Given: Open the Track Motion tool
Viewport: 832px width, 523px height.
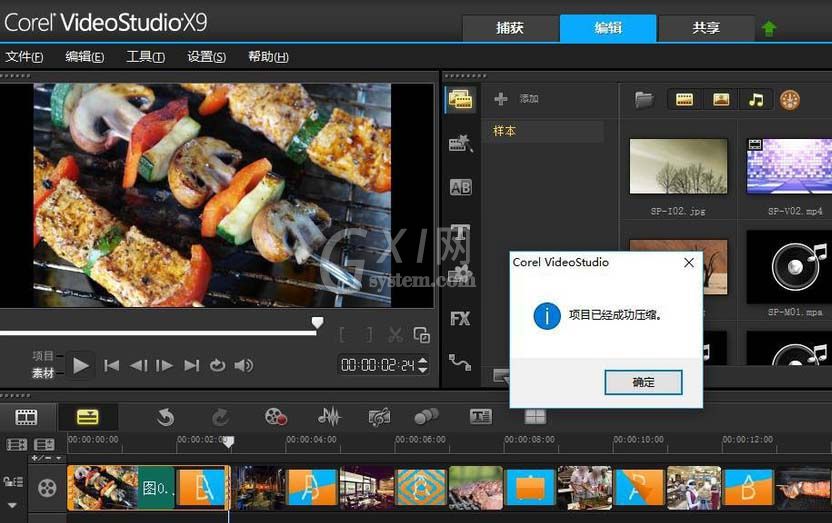Looking at the screenshot, I should pyautogui.click(x=427, y=417).
